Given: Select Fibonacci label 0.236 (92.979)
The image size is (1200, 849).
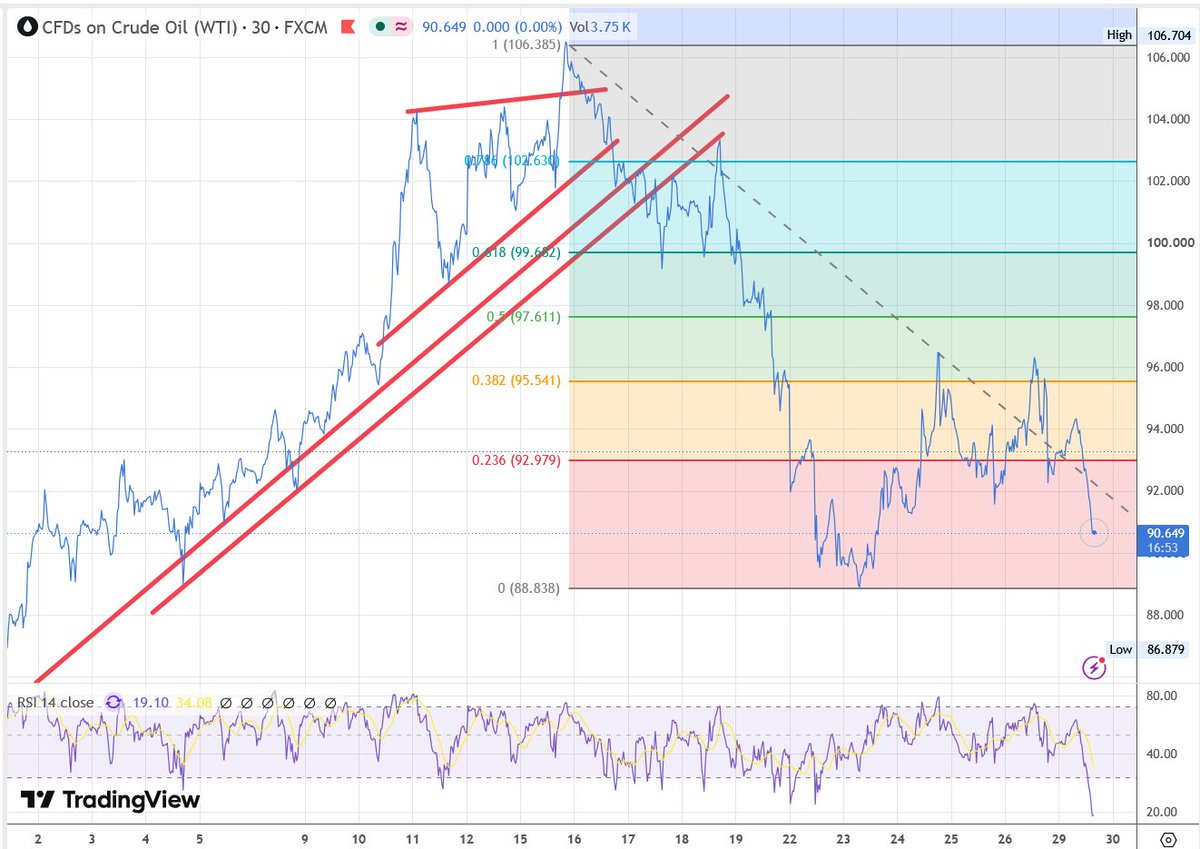Looking at the screenshot, I should point(516,460).
